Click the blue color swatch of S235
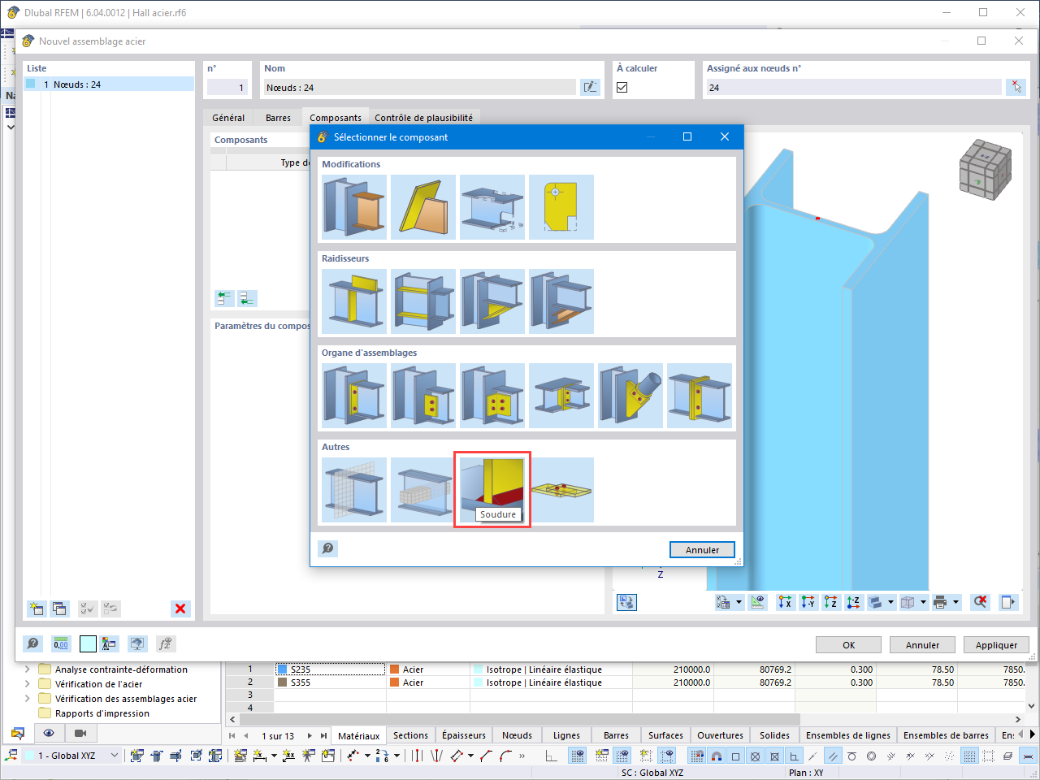Screen dimensions: 1040x780 pos(283,669)
